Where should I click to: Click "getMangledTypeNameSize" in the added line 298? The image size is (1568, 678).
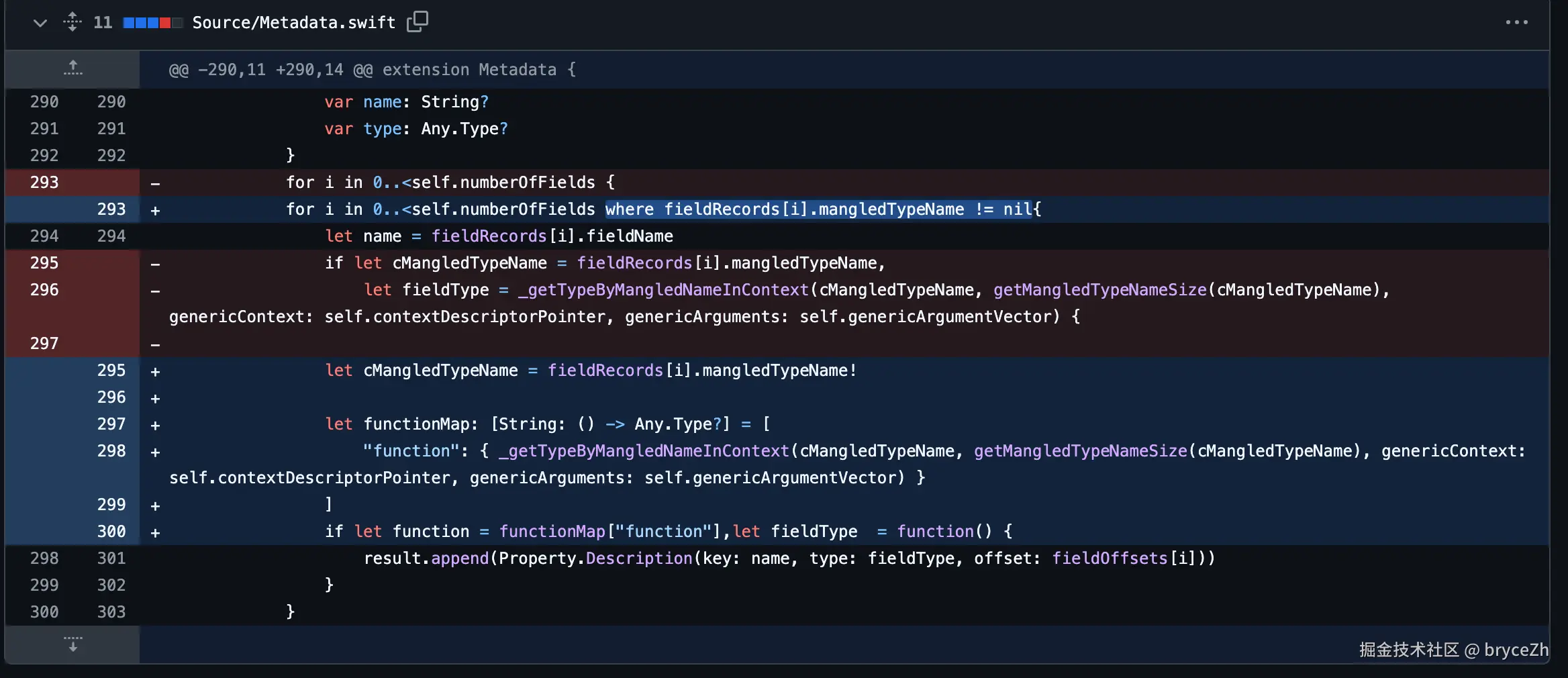(1081, 451)
